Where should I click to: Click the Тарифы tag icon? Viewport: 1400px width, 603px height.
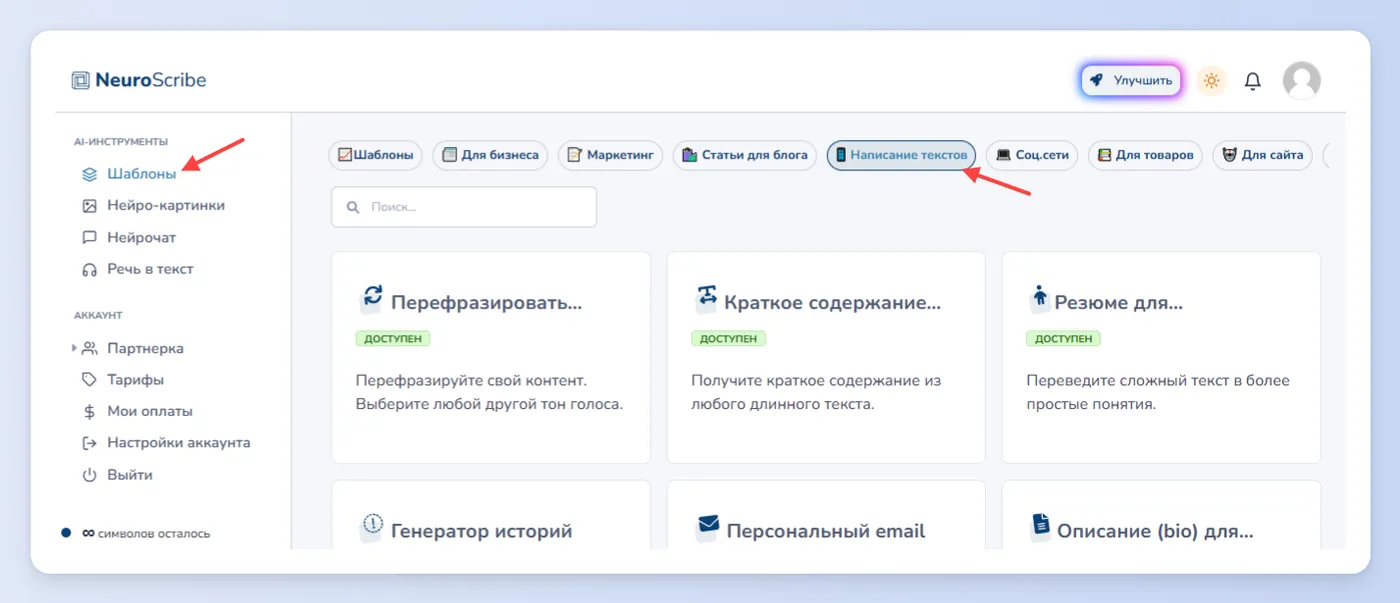pos(89,380)
